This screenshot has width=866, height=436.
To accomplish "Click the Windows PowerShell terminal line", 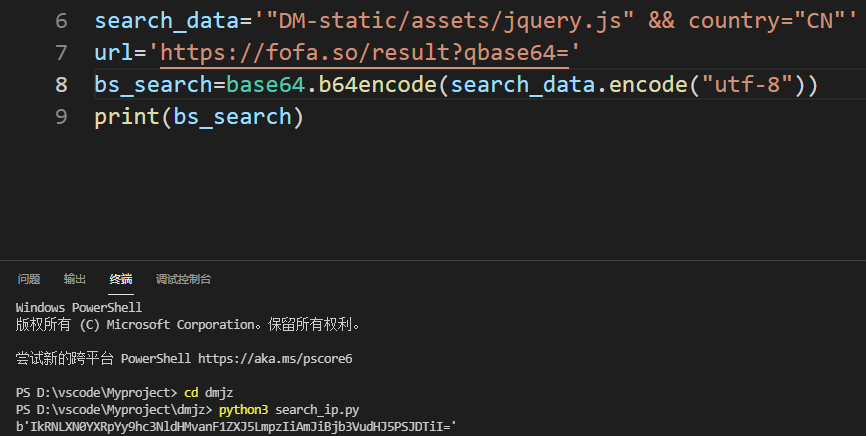I will (x=79, y=307).
